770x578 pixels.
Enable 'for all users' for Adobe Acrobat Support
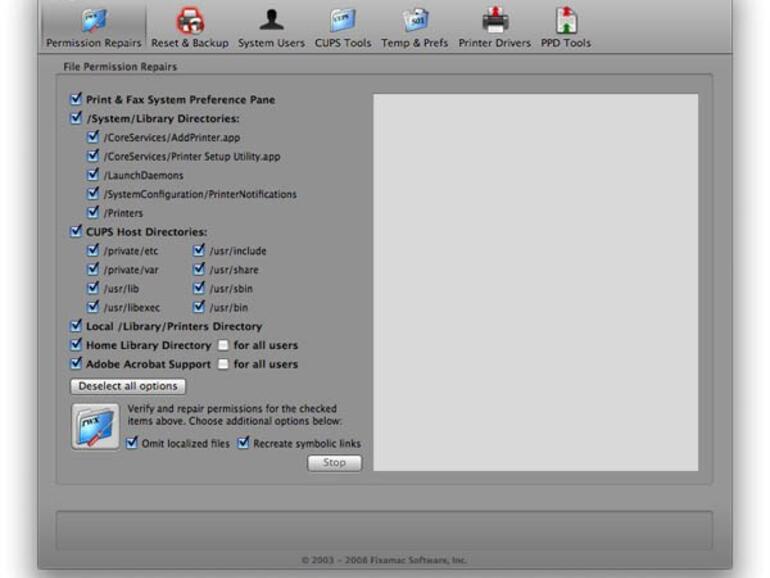pos(224,364)
